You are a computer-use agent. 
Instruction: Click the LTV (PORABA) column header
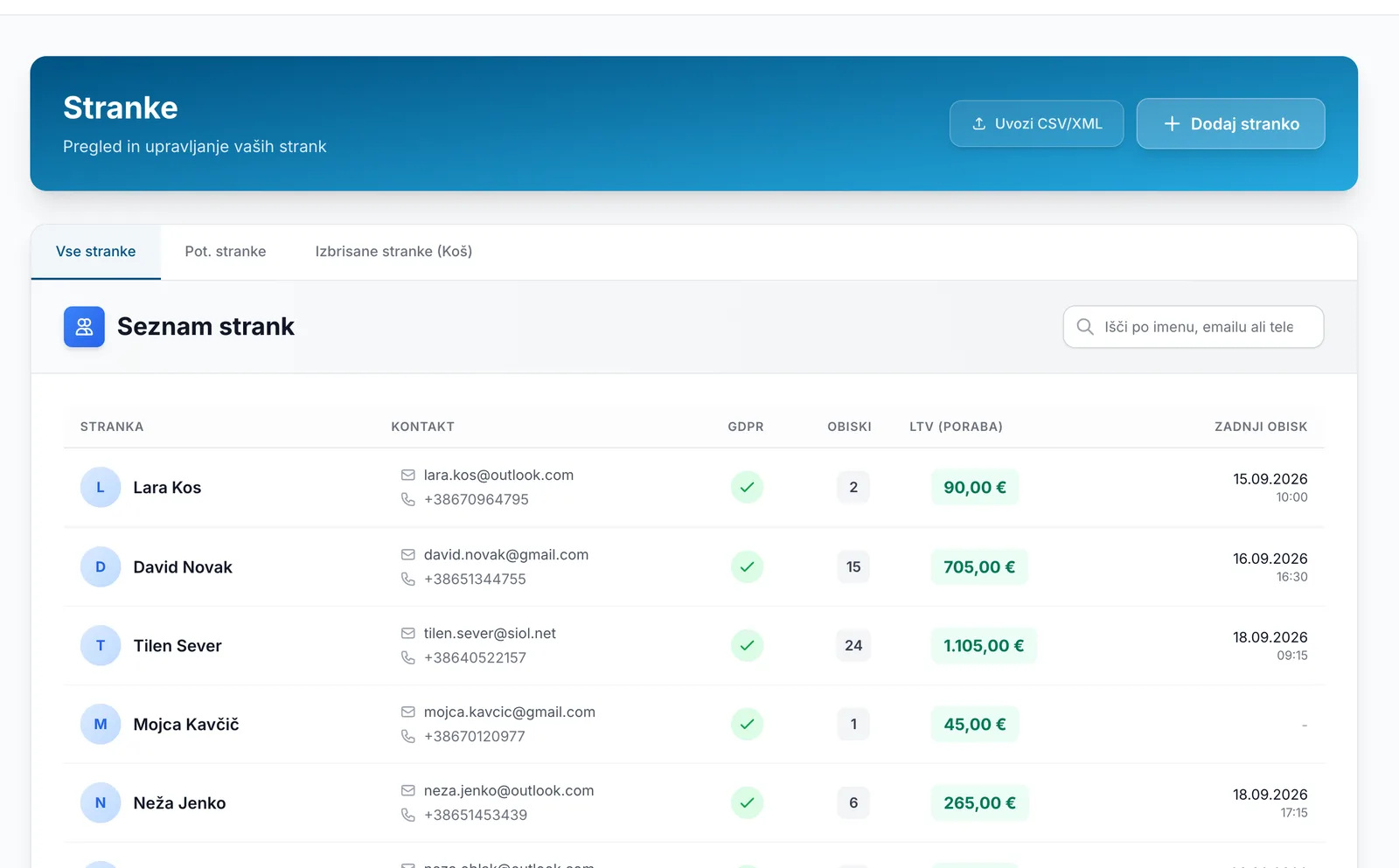[x=956, y=427]
